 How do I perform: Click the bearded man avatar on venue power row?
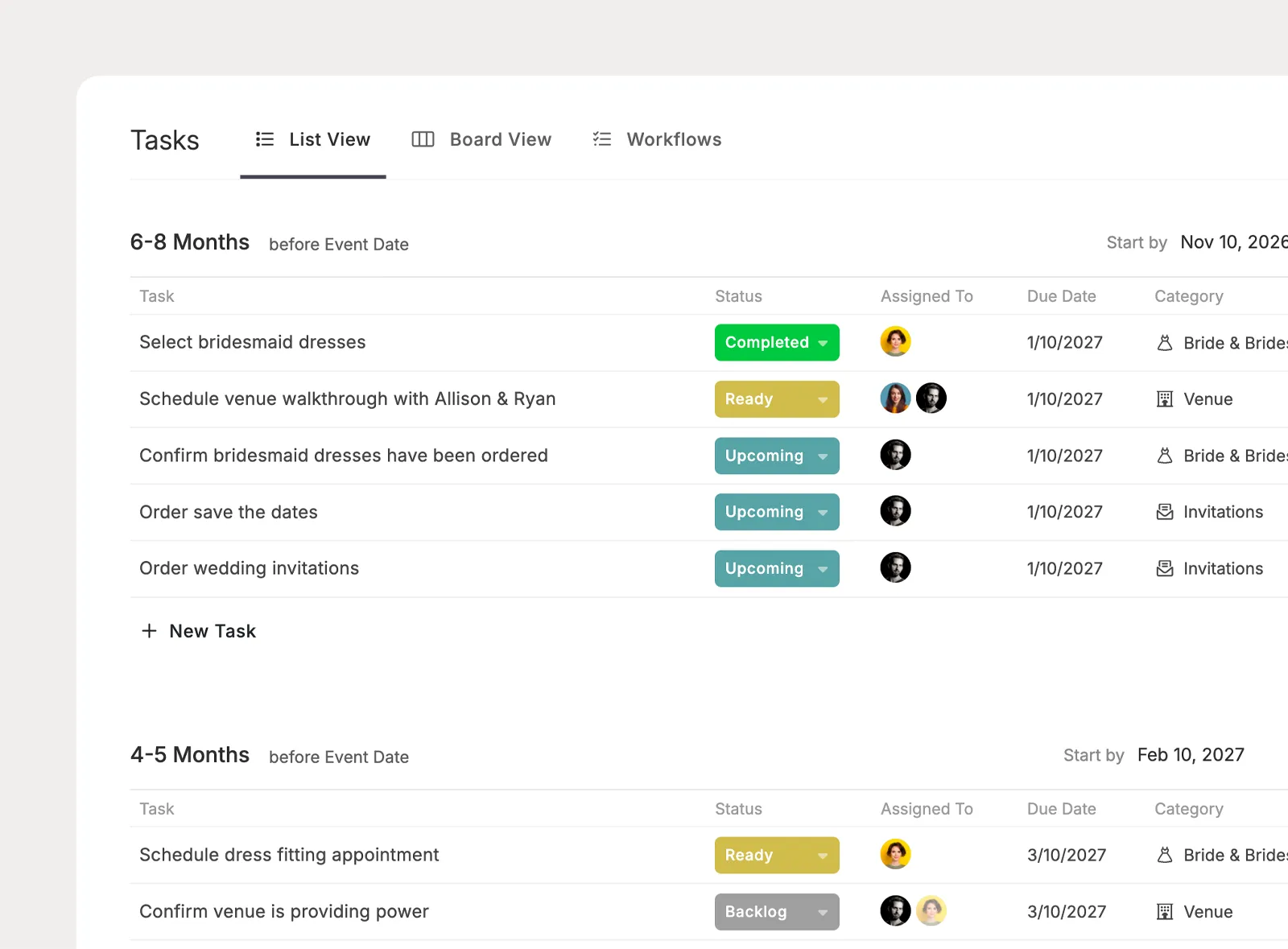(x=895, y=910)
